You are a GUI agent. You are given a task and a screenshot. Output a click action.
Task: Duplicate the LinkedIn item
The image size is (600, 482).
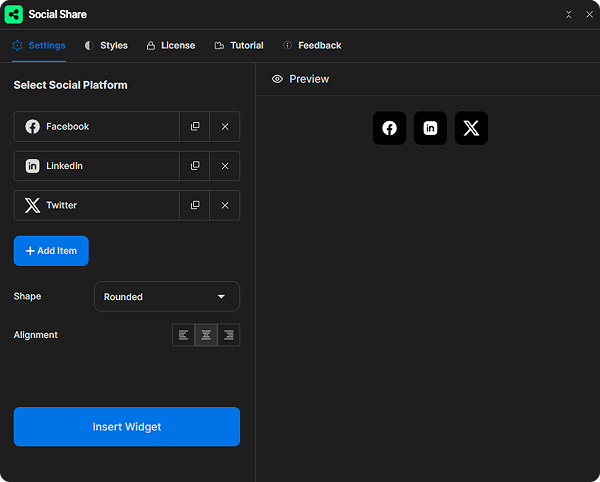195,166
